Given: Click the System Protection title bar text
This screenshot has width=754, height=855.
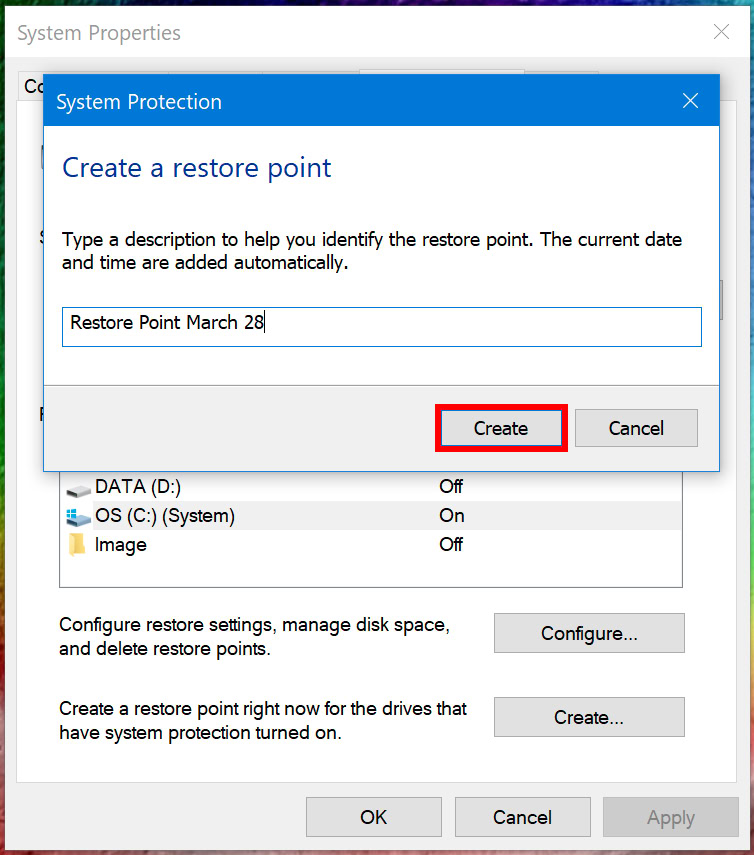Looking at the screenshot, I should 139,102.
